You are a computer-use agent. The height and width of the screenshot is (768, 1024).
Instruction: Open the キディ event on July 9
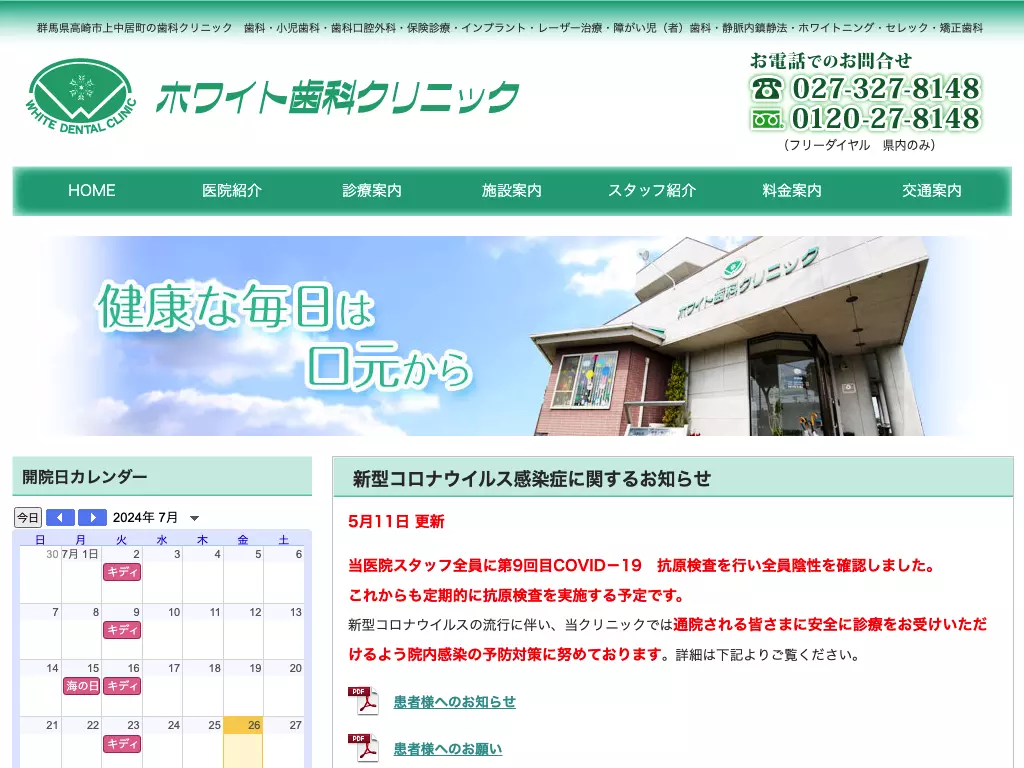tap(122, 630)
